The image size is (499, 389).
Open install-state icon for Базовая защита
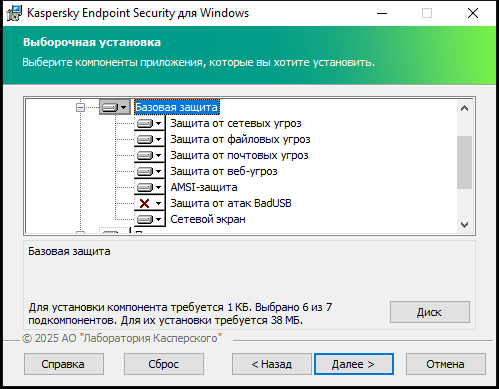click(115, 107)
